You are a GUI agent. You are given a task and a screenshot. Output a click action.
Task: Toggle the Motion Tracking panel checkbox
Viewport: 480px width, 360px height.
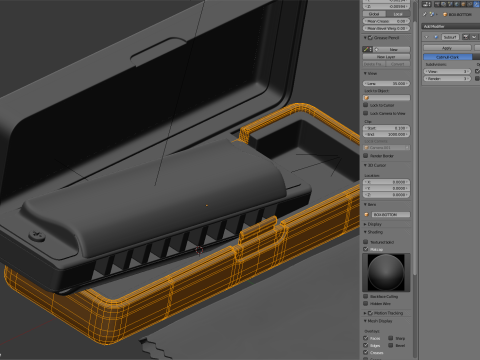tap(370, 313)
